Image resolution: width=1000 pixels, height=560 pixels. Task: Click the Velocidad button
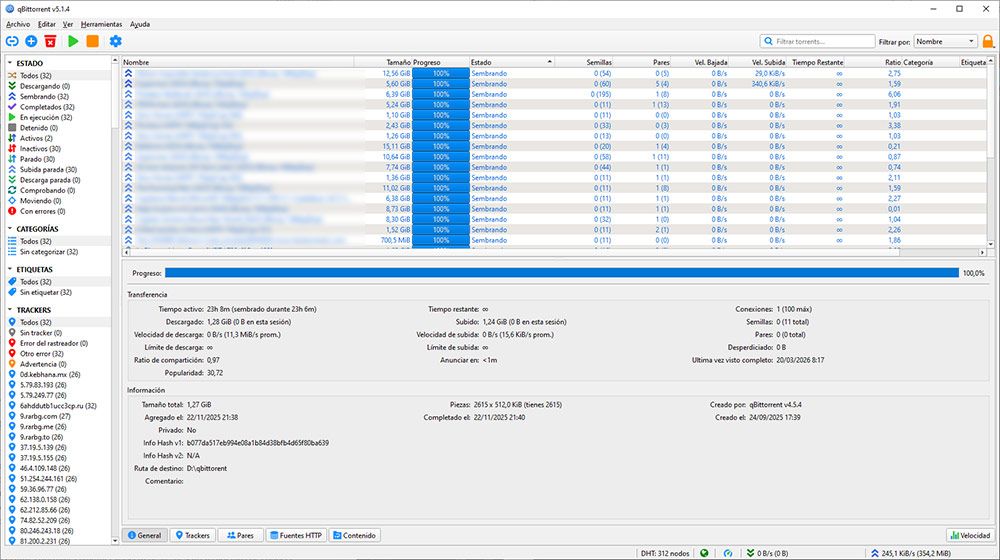[x=971, y=535]
